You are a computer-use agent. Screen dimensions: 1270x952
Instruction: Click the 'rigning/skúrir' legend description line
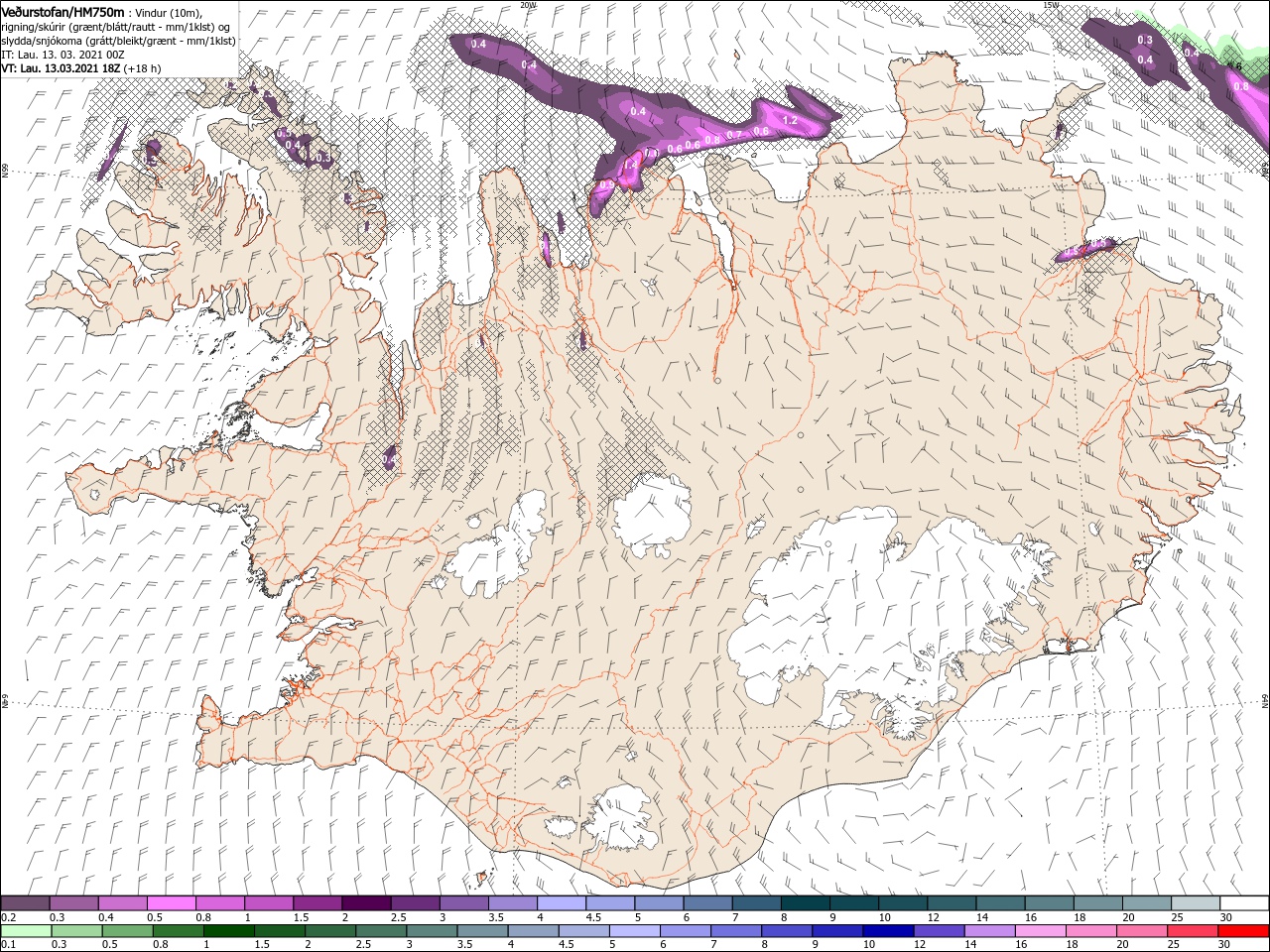[117, 26]
